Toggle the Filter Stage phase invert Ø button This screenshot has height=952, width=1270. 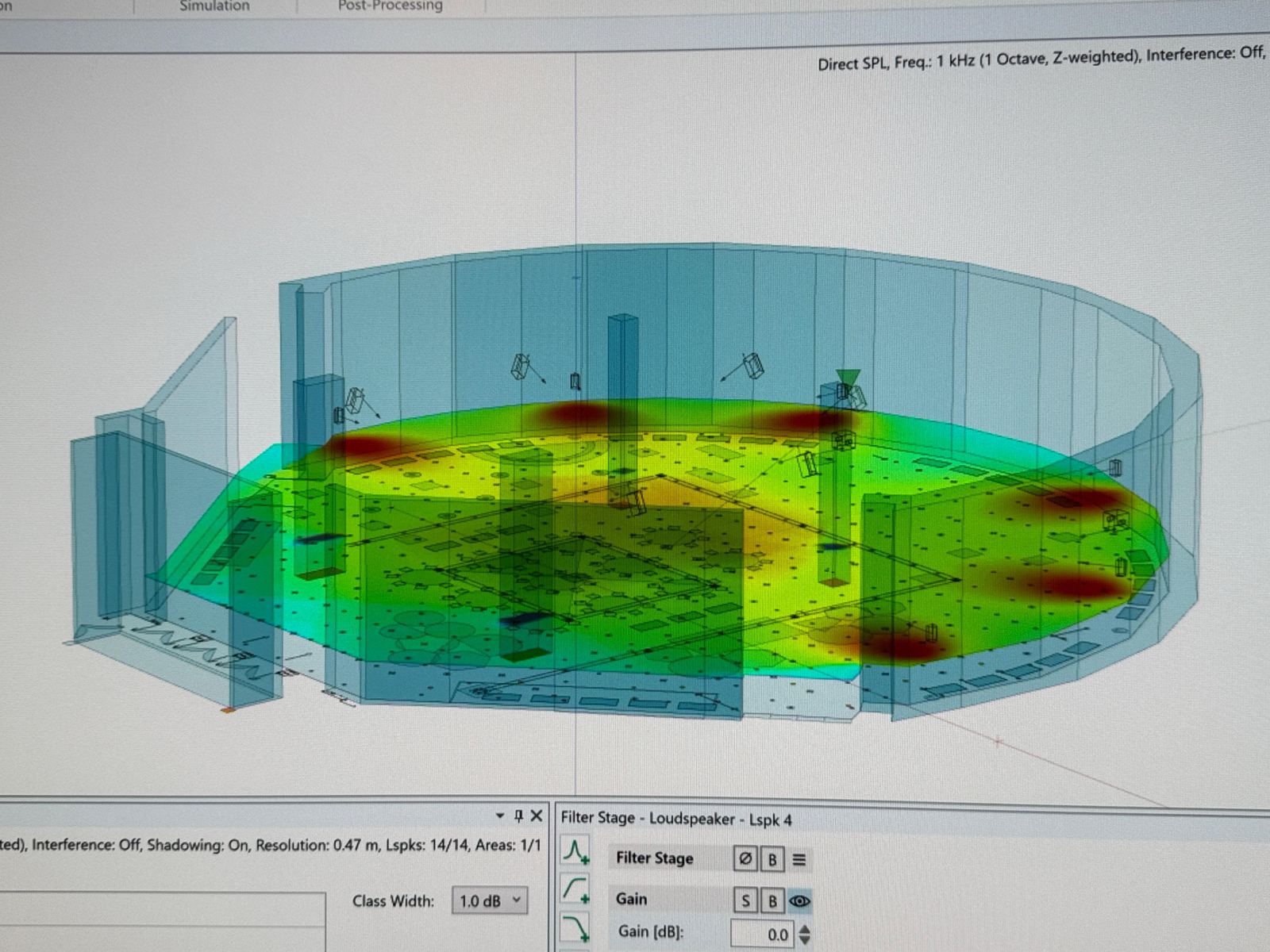(745, 858)
